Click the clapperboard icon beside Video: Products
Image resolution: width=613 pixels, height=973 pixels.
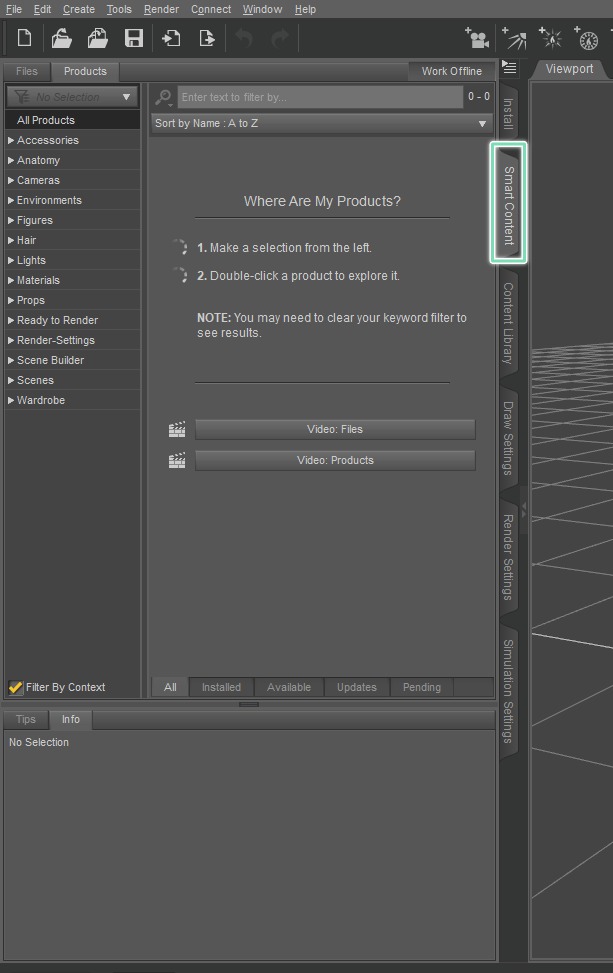177,460
